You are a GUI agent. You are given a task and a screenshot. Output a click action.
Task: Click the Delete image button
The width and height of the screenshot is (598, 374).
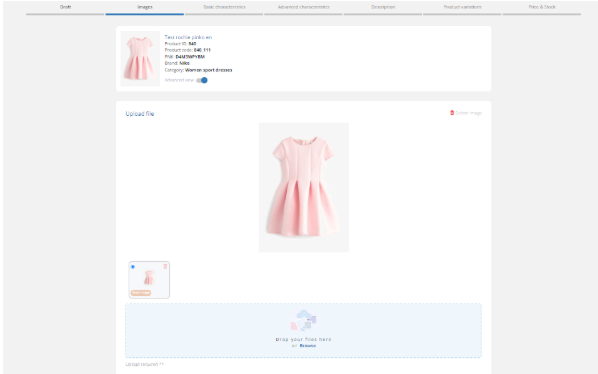coord(466,113)
